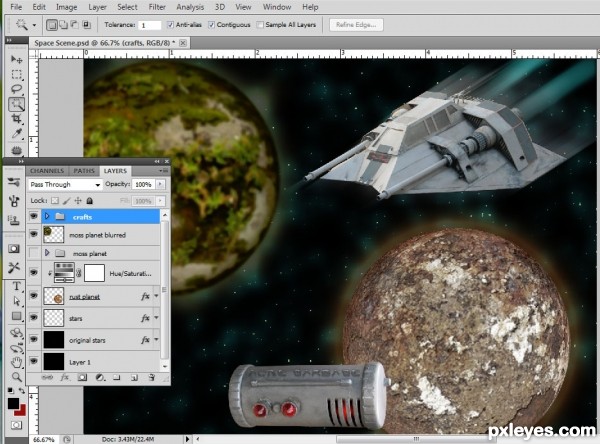
Task: Expand the moss planet group
Action: (x=47, y=253)
